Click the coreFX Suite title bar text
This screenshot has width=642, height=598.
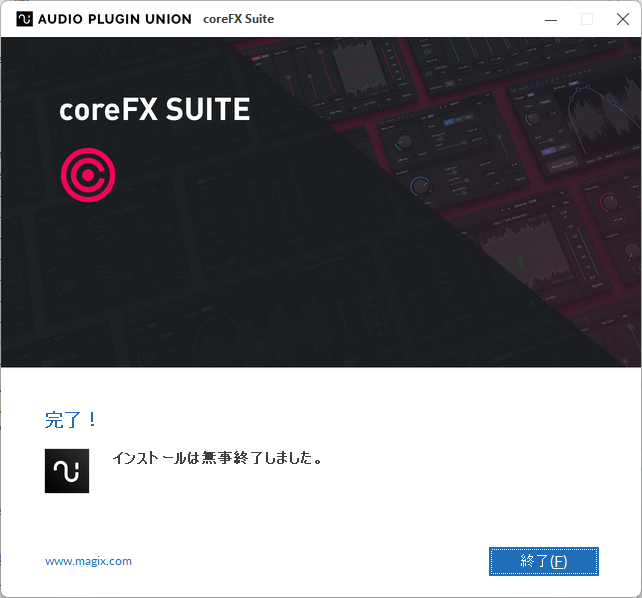238,19
